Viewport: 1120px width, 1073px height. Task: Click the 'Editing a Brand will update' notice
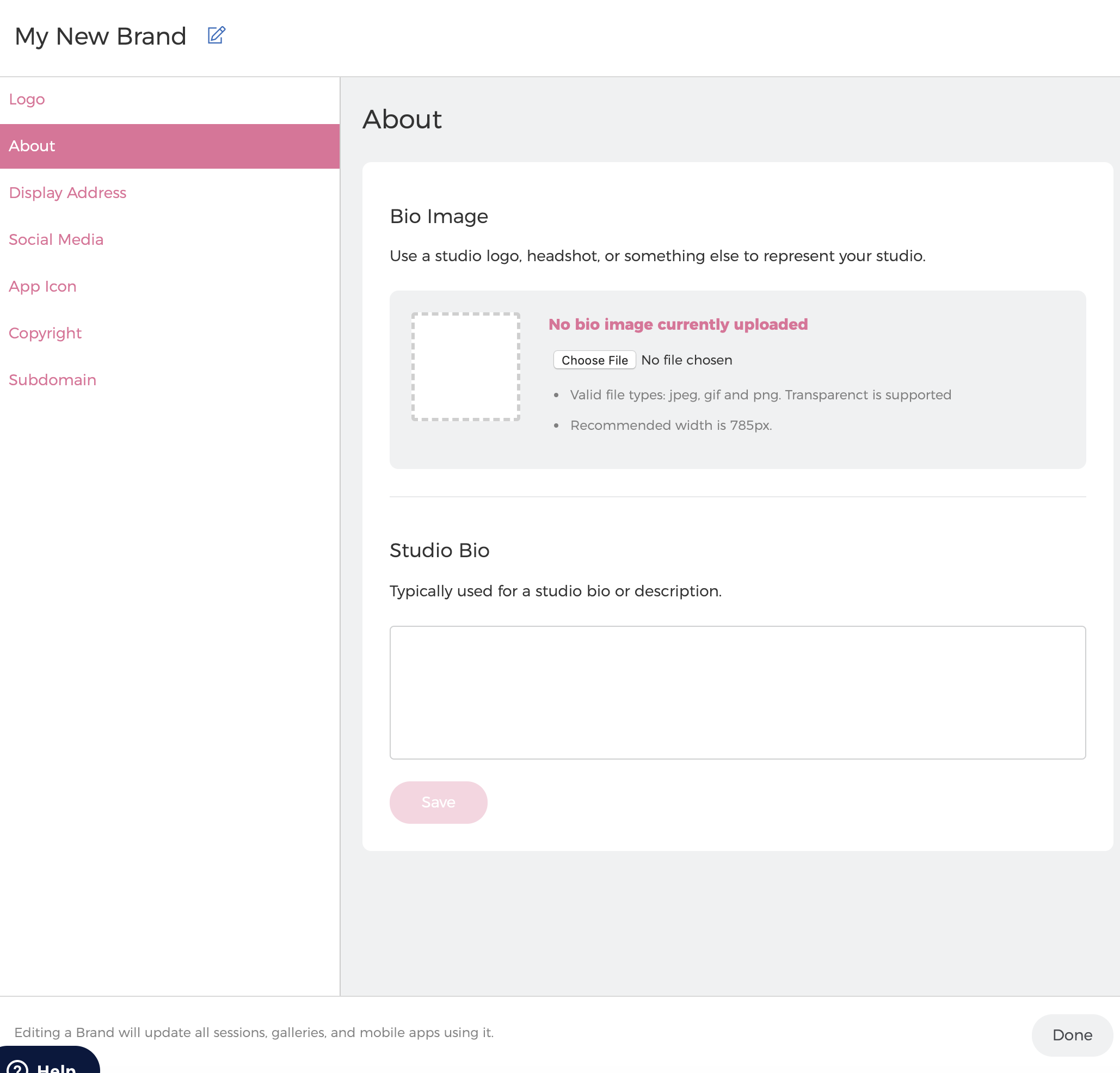tap(254, 1032)
